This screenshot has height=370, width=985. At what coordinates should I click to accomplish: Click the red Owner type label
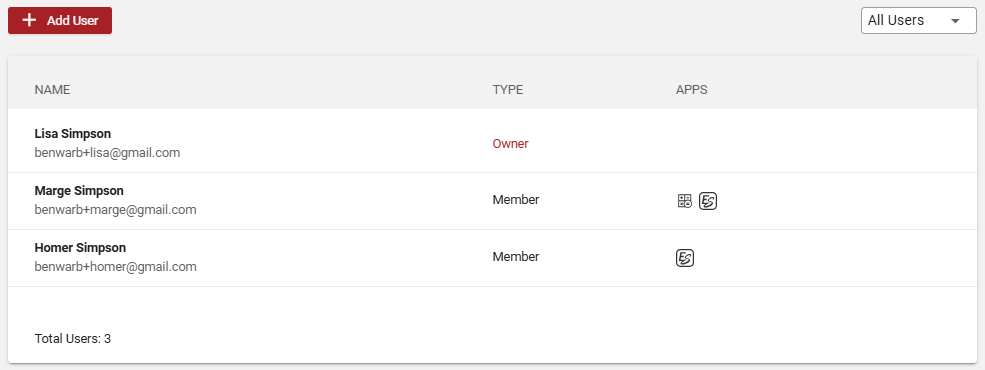click(x=510, y=144)
